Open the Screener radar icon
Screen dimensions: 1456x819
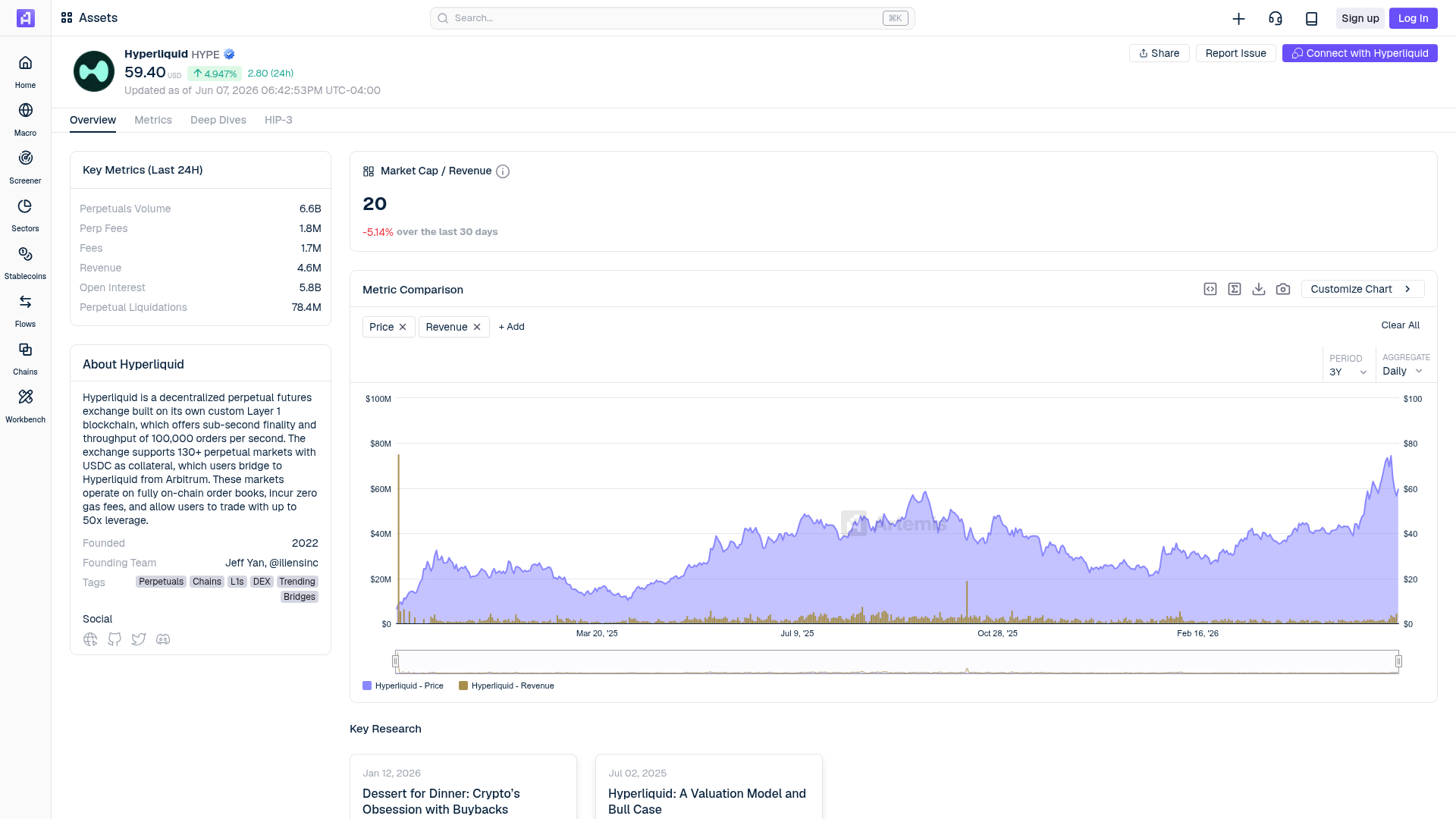[25, 158]
